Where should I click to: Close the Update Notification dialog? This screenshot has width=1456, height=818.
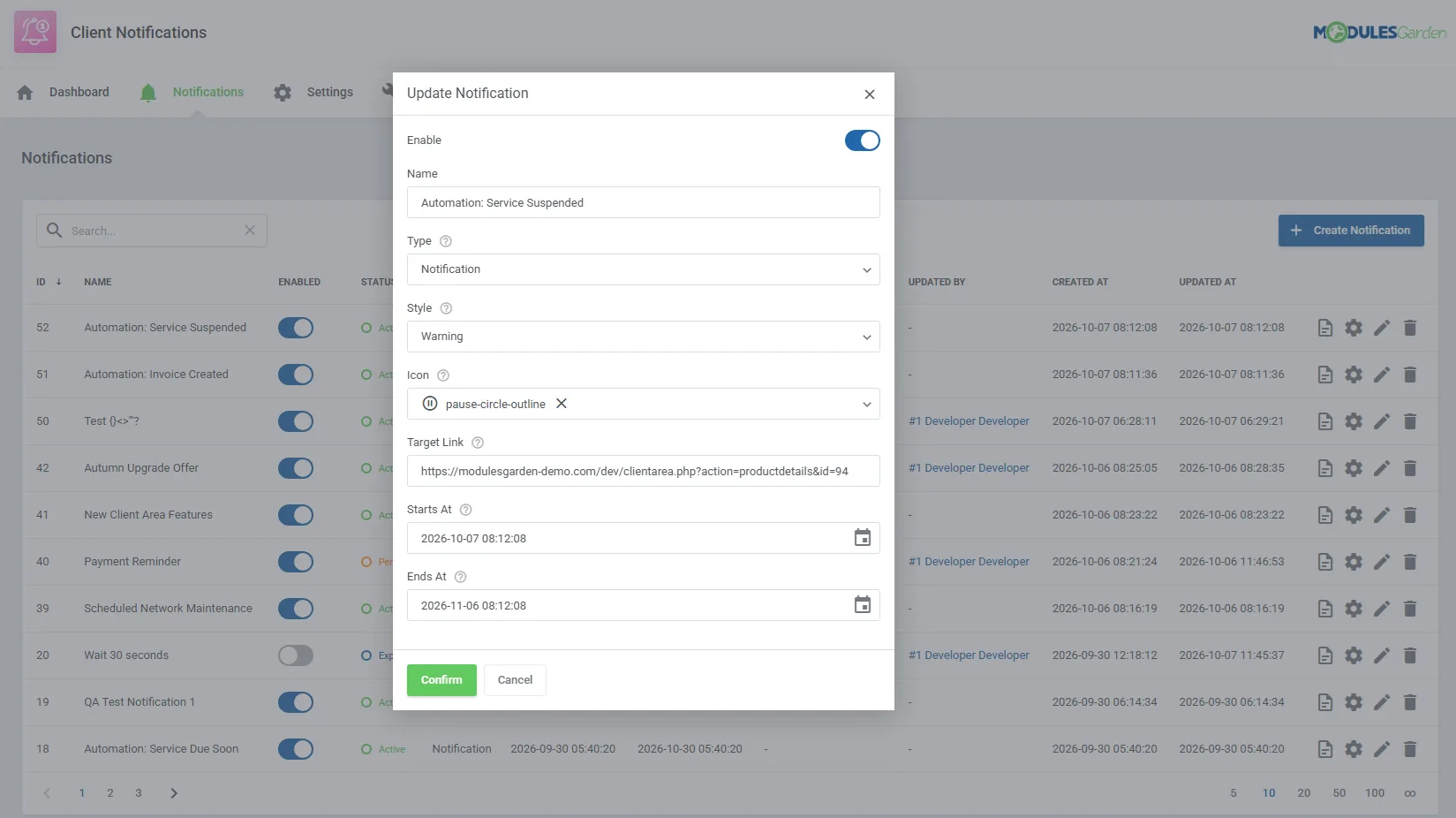pos(870,95)
